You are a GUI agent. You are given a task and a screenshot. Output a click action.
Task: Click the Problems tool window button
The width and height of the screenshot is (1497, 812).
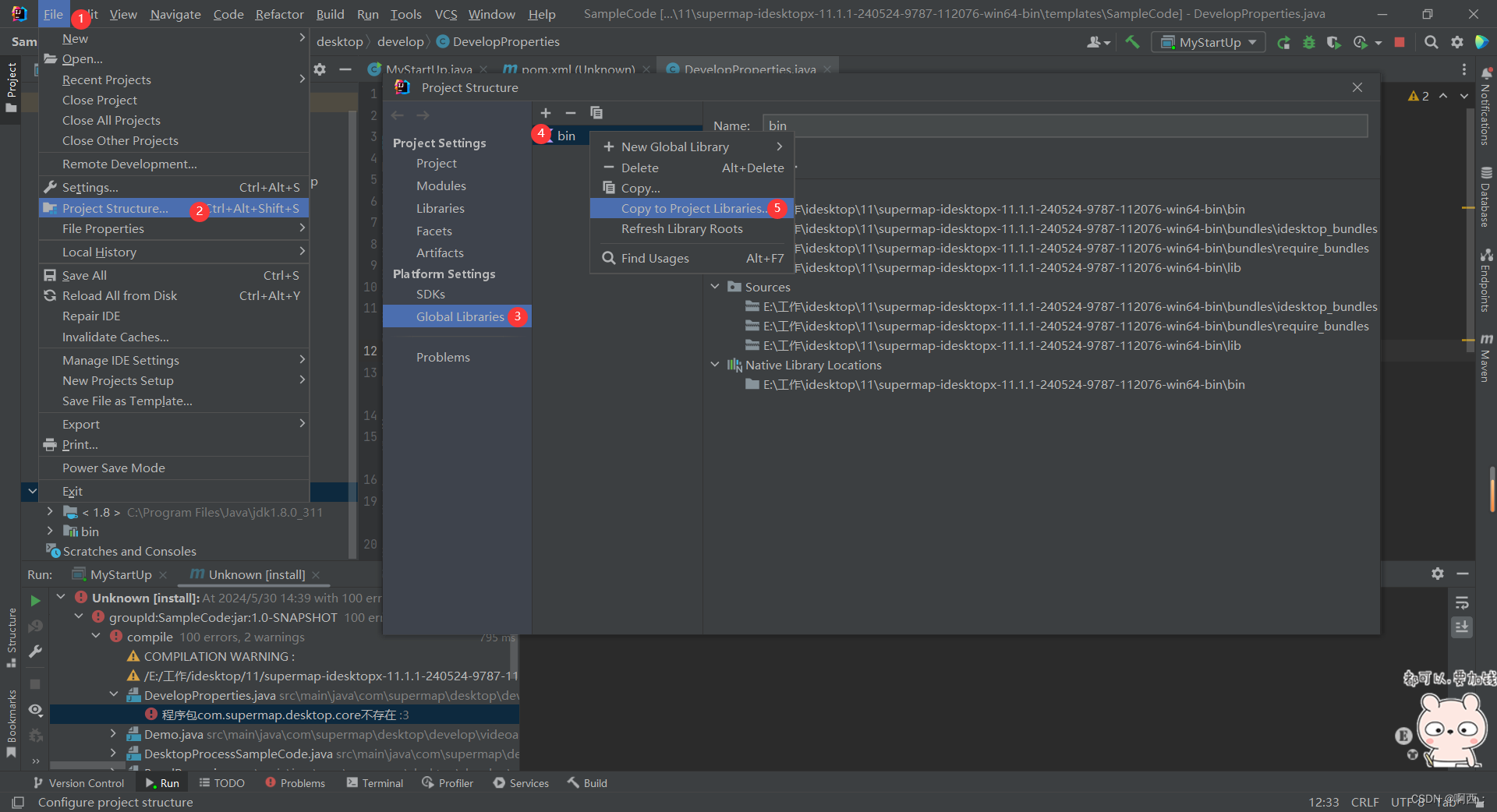pyautogui.click(x=295, y=782)
